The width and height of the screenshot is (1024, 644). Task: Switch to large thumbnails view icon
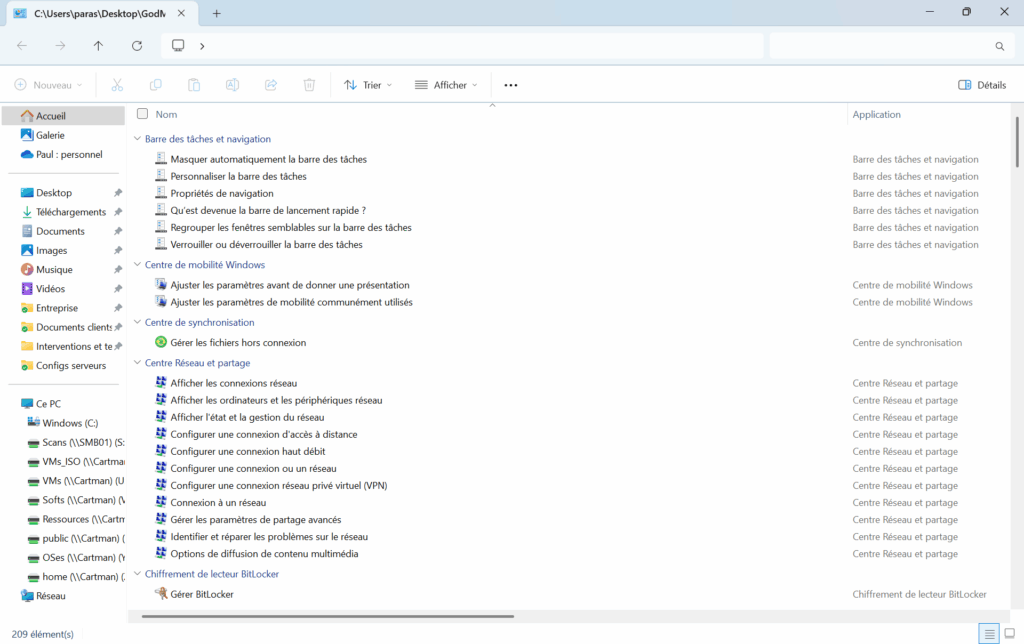click(1010, 634)
